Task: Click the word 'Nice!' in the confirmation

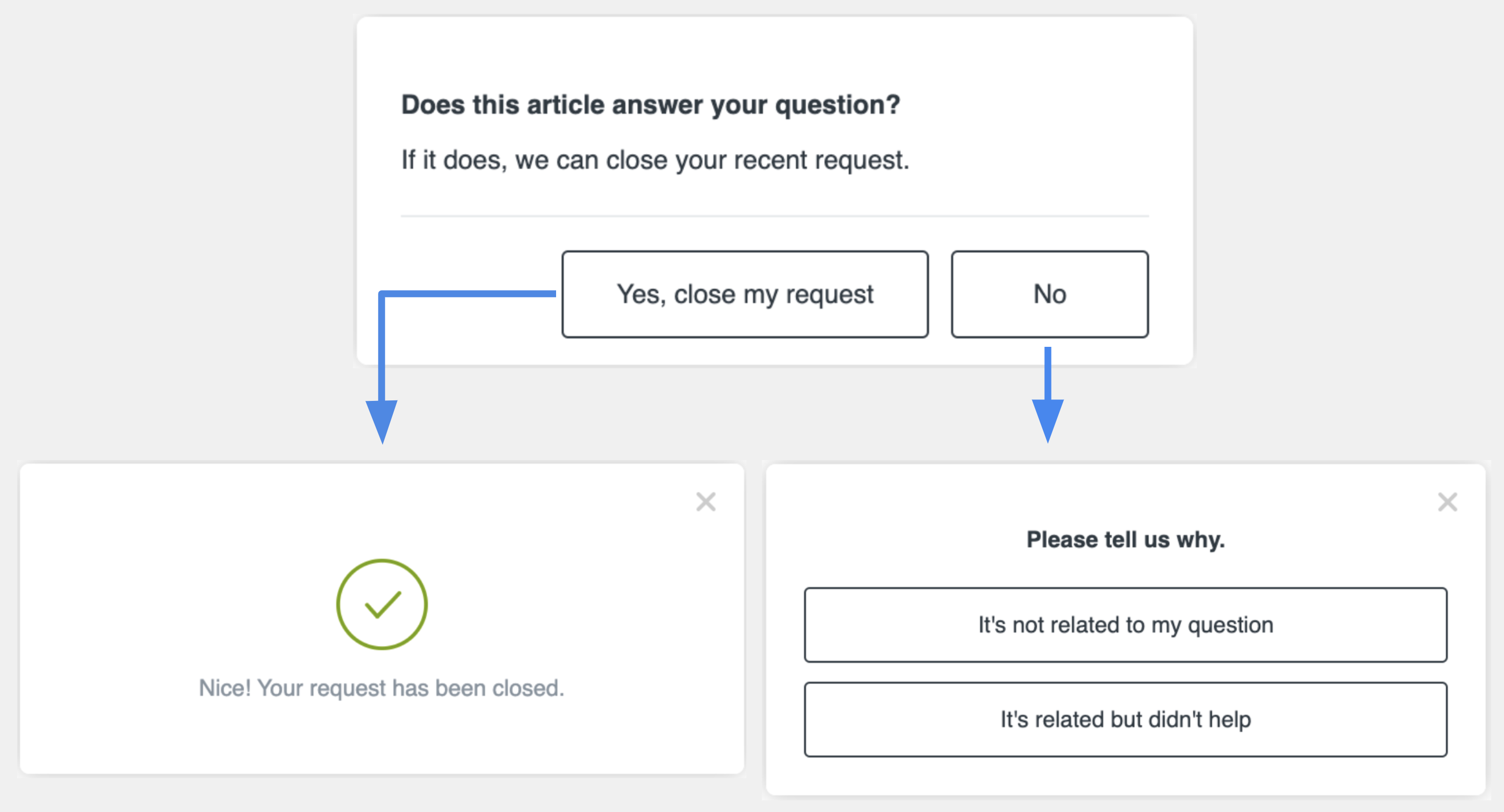Action: (225, 688)
